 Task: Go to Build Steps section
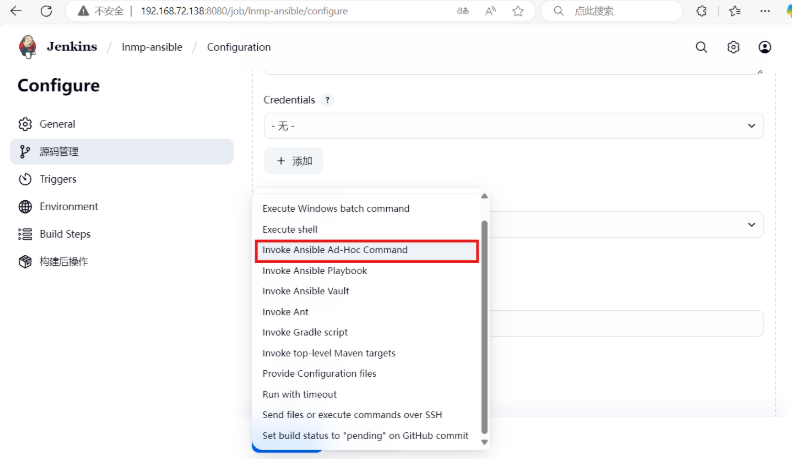pyautogui.click(x=122, y=234)
